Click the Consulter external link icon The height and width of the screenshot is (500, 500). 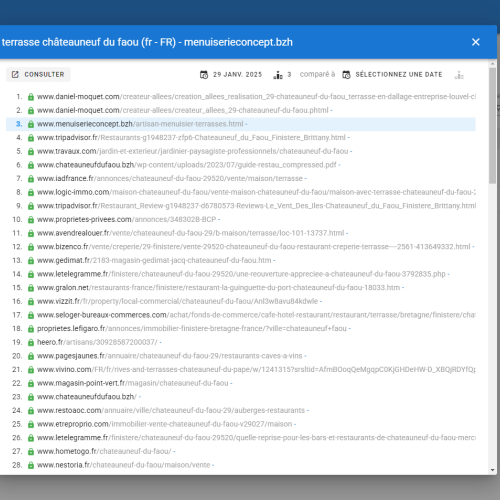pyautogui.click(x=15, y=75)
